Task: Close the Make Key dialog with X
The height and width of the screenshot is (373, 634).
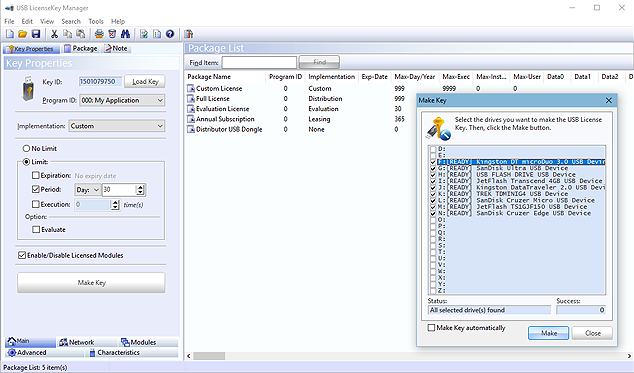Action: tap(609, 100)
